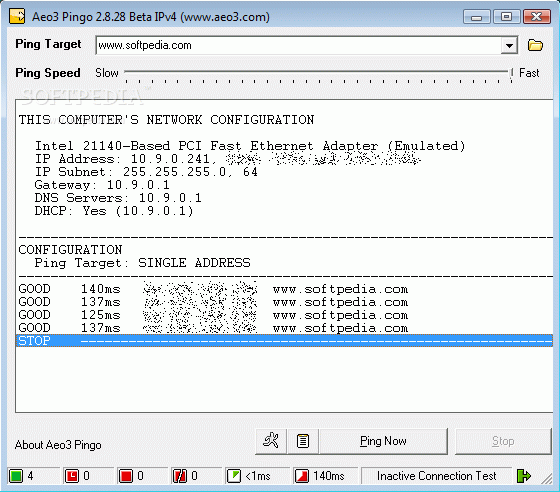Click the Aeo3 Pingo title bar app icon

(17, 16)
